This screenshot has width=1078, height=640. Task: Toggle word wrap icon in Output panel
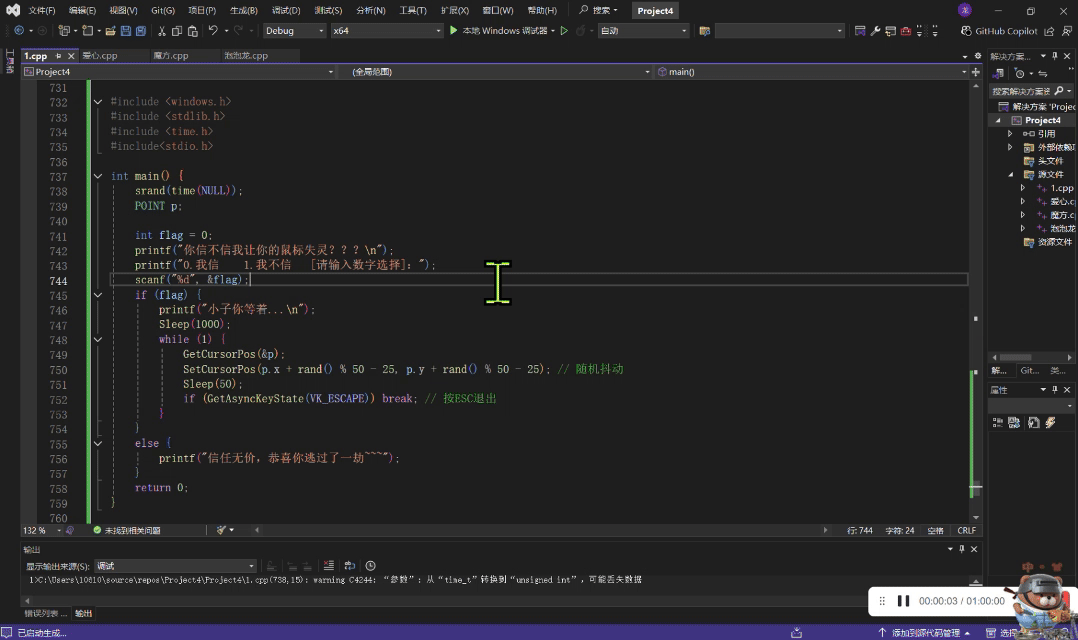tap(350, 566)
